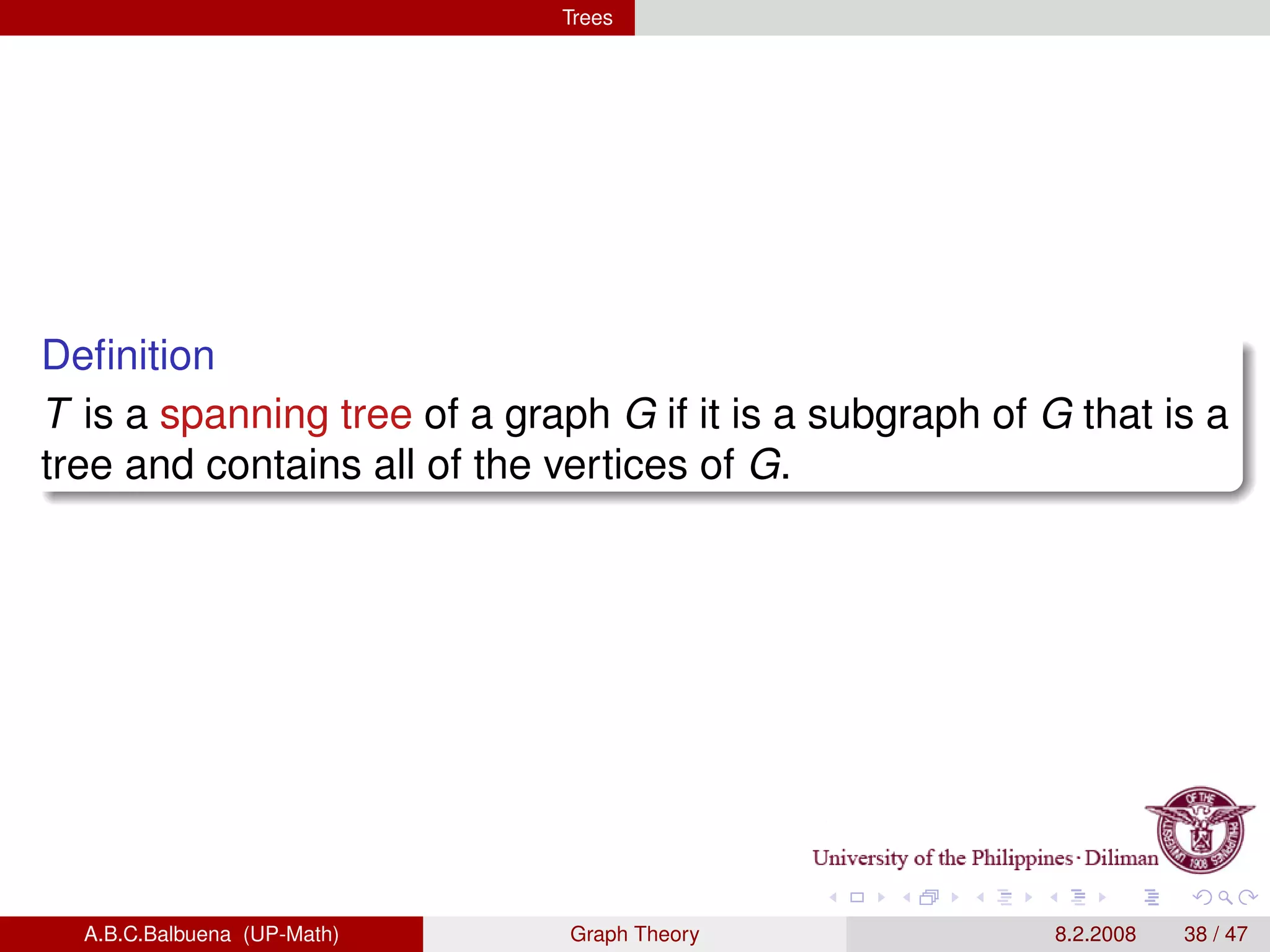The height and width of the screenshot is (952, 1270).
Task: Click the go forward navigation icon
Action: [1248, 897]
